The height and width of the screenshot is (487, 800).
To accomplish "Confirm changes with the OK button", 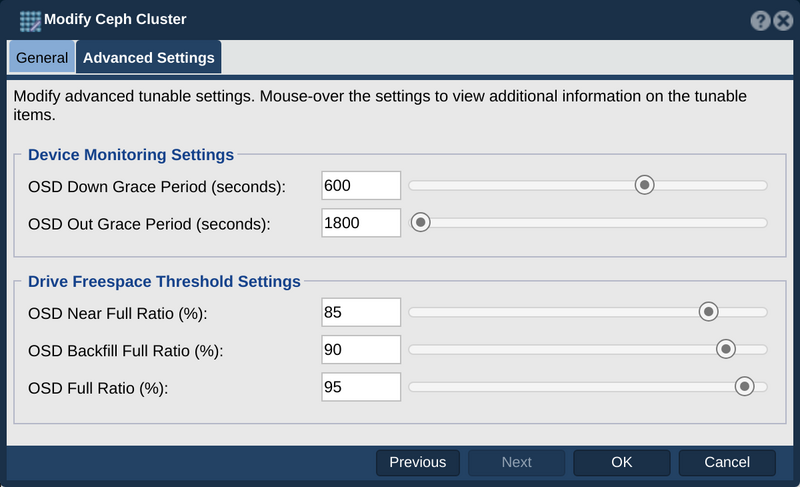I will 621,463.
